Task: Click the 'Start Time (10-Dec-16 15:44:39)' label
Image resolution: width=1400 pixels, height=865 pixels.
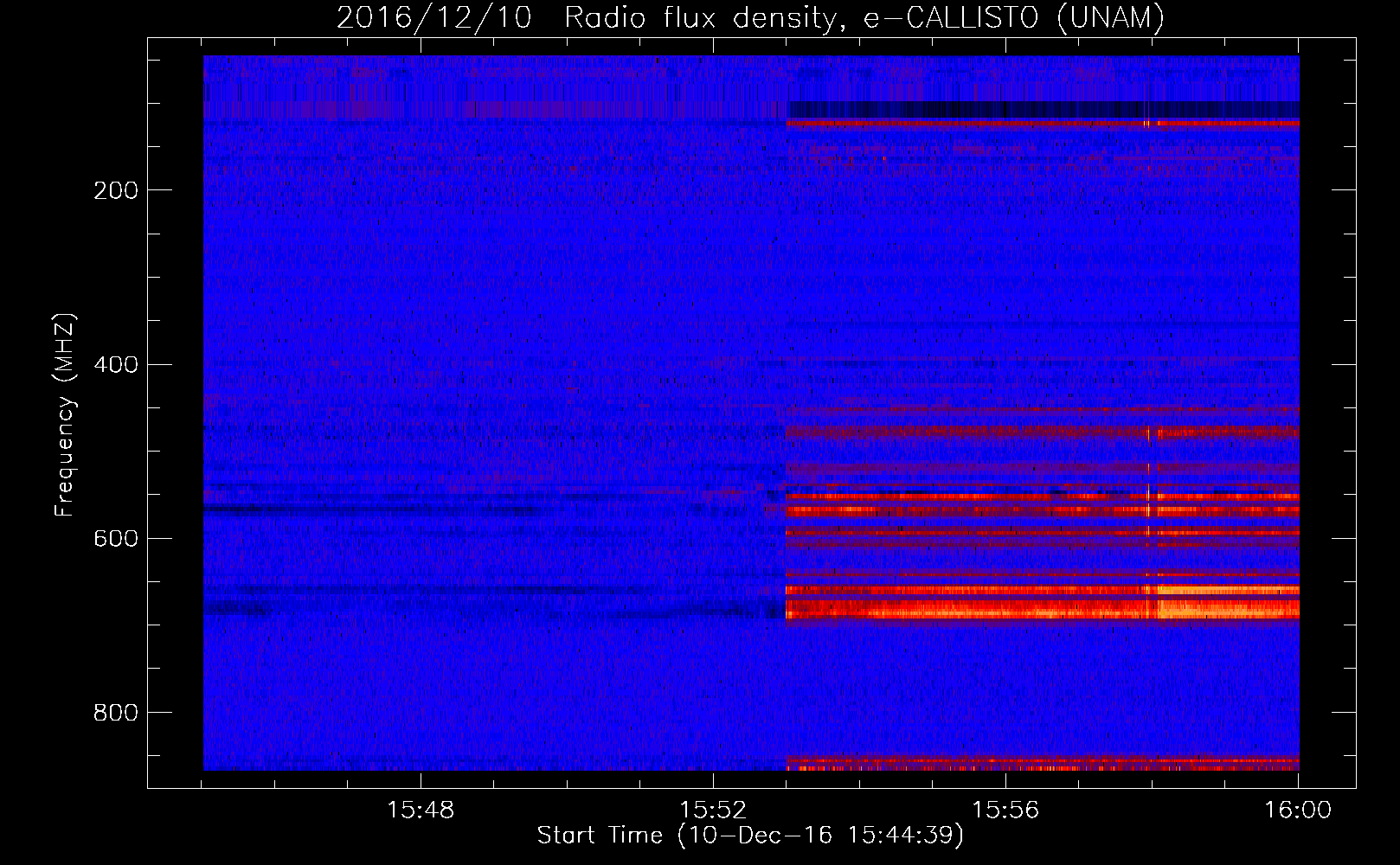Action: tap(750, 836)
